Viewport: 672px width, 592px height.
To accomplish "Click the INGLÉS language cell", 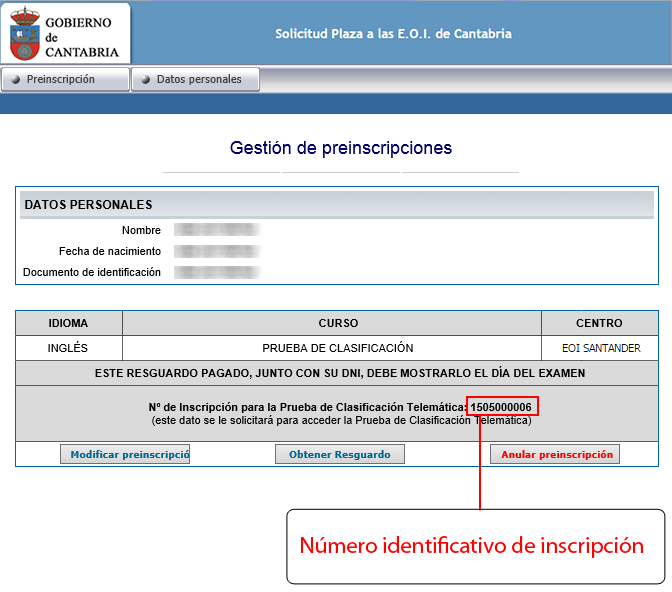I will tap(69, 348).
